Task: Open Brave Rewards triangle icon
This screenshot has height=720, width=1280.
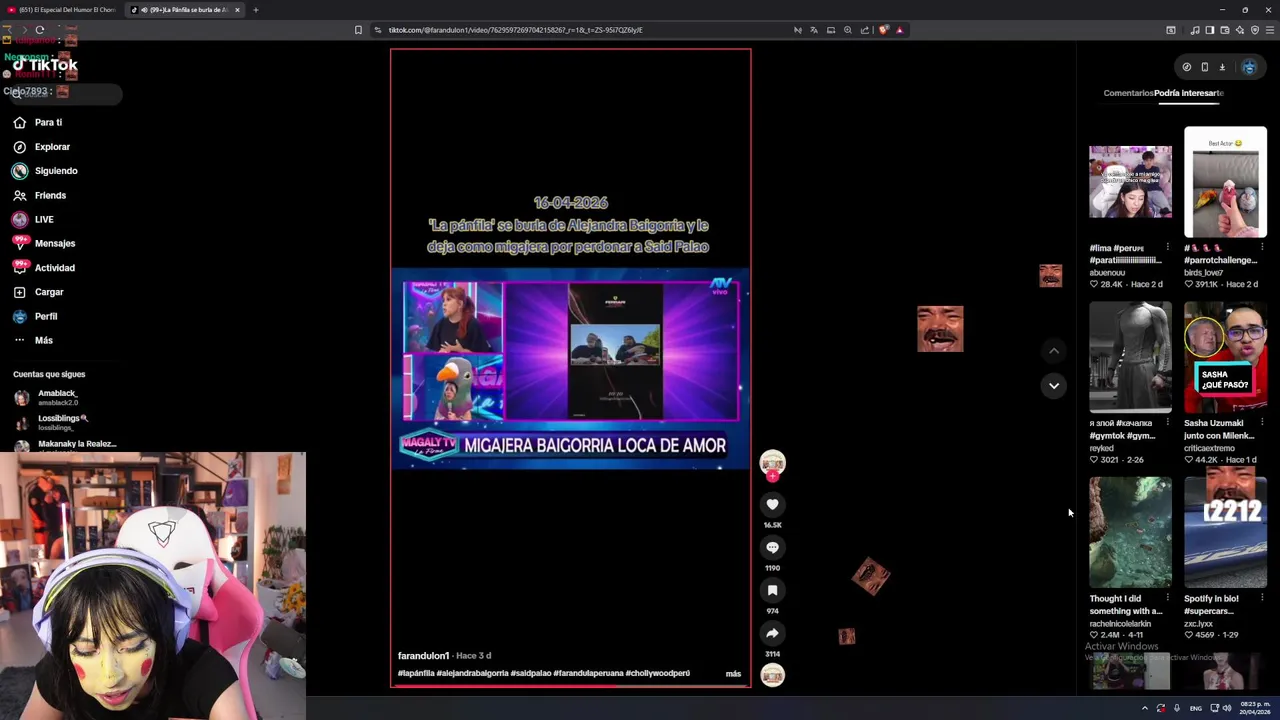Action: click(899, 30)
